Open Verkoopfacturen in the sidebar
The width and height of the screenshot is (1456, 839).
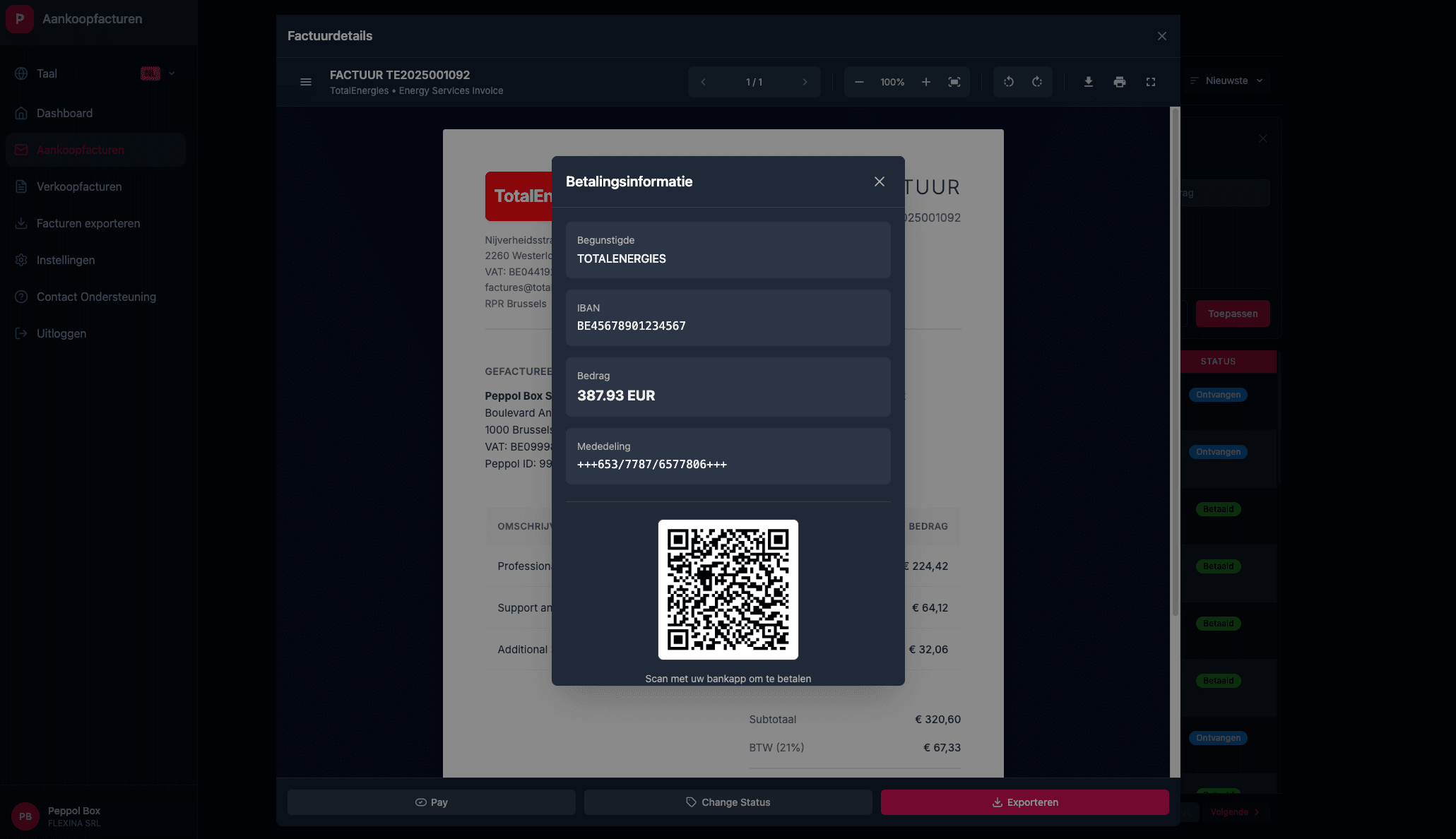(x=95, y=186)
